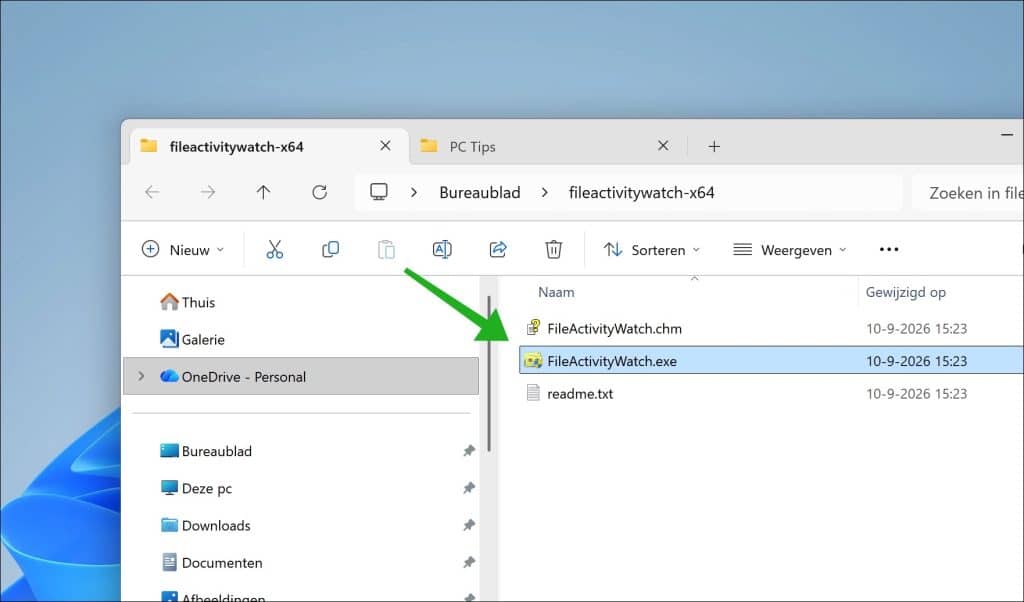The height and width of the screenshot is (602, 1024).
Task: Click the Zoeken search field
Action: tap(968, 193)
